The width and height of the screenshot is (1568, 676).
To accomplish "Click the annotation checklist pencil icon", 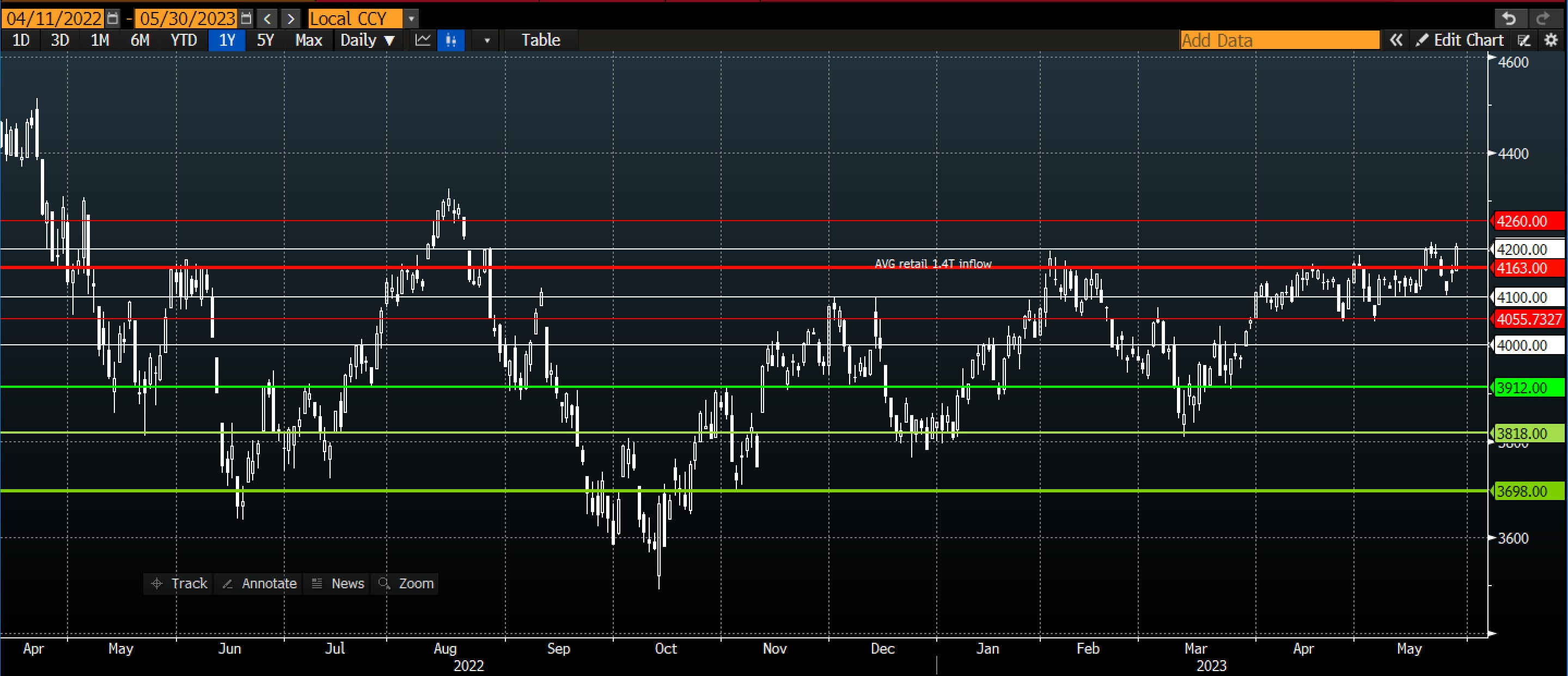I will tap(1524, 40).
